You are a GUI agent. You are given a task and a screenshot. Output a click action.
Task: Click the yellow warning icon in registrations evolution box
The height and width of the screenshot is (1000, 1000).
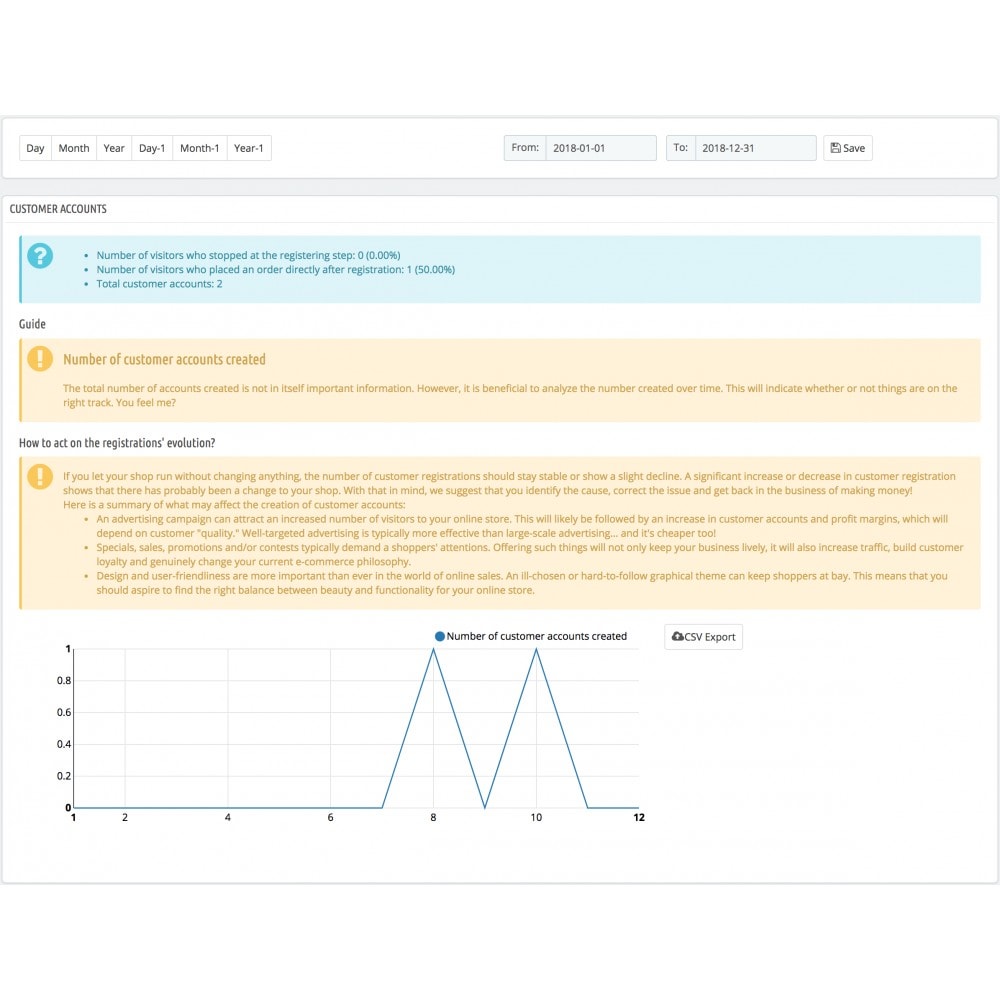(x=40, y=476)
